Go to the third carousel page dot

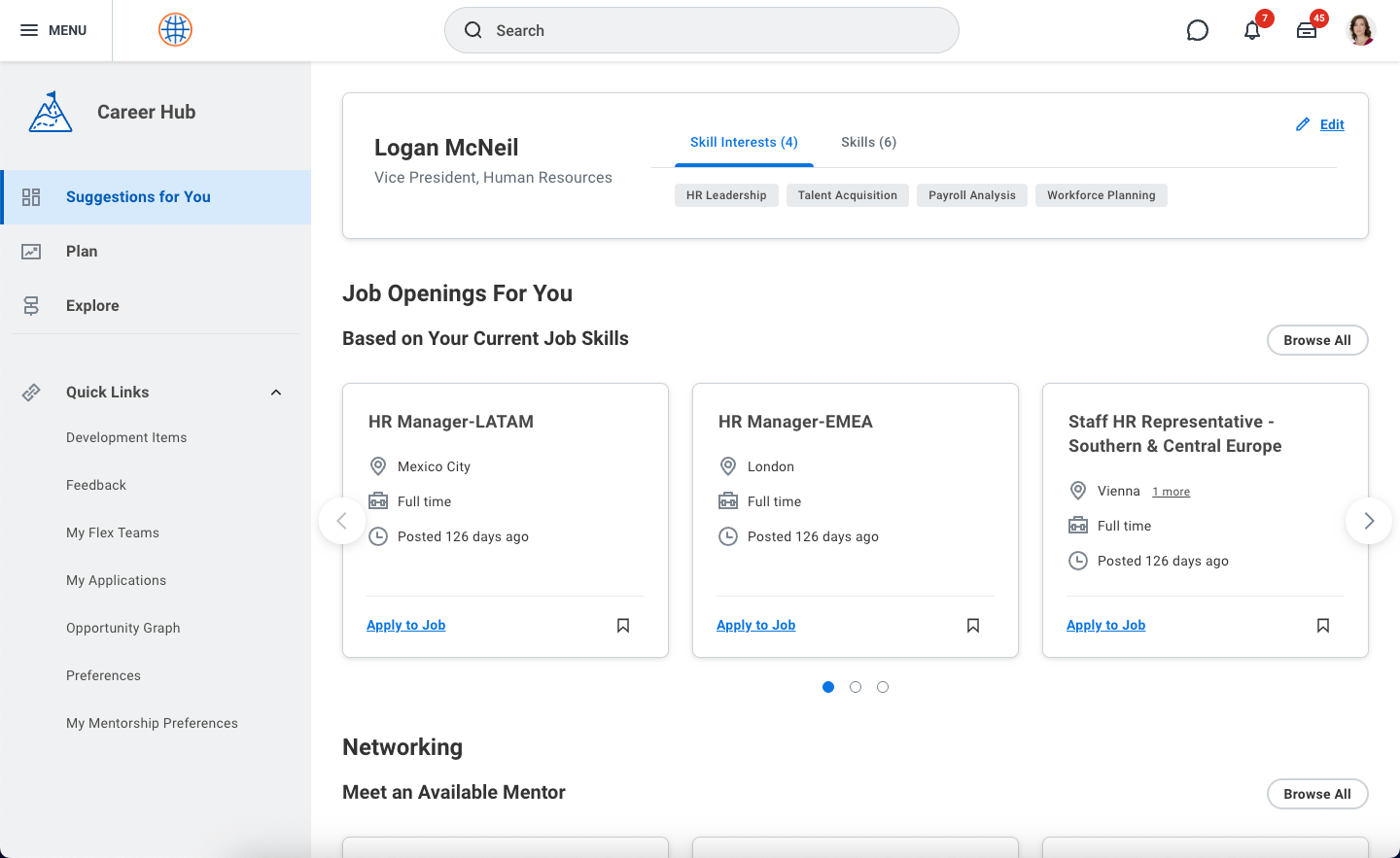tap(883, 687)
